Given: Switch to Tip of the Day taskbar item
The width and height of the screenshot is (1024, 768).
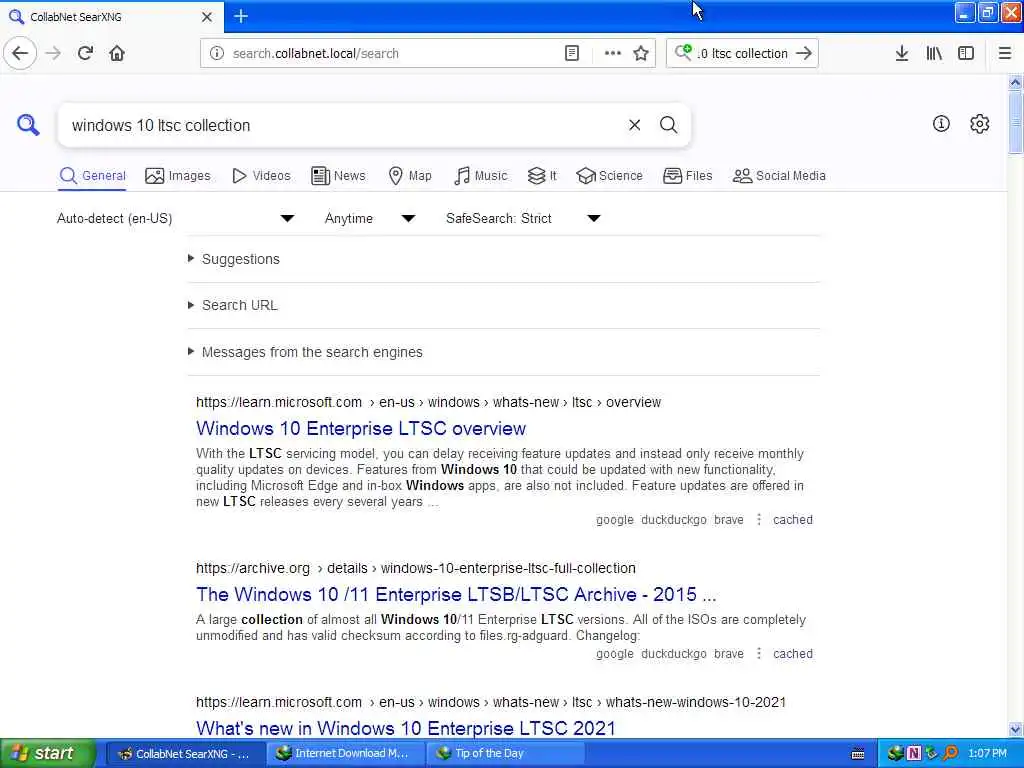Looking at the screenshot, I should (505, 753).
